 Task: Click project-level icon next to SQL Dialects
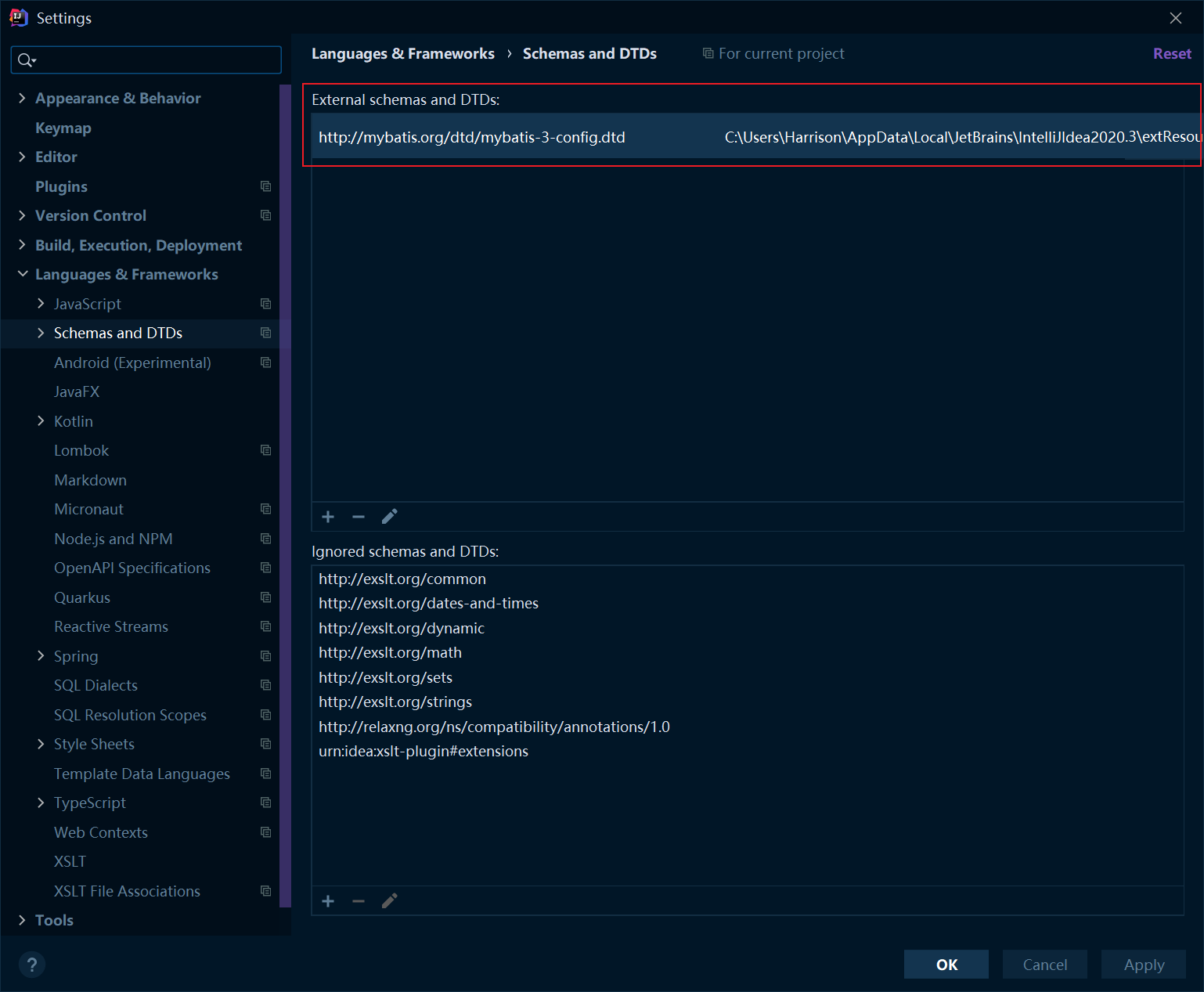point(266,685)
